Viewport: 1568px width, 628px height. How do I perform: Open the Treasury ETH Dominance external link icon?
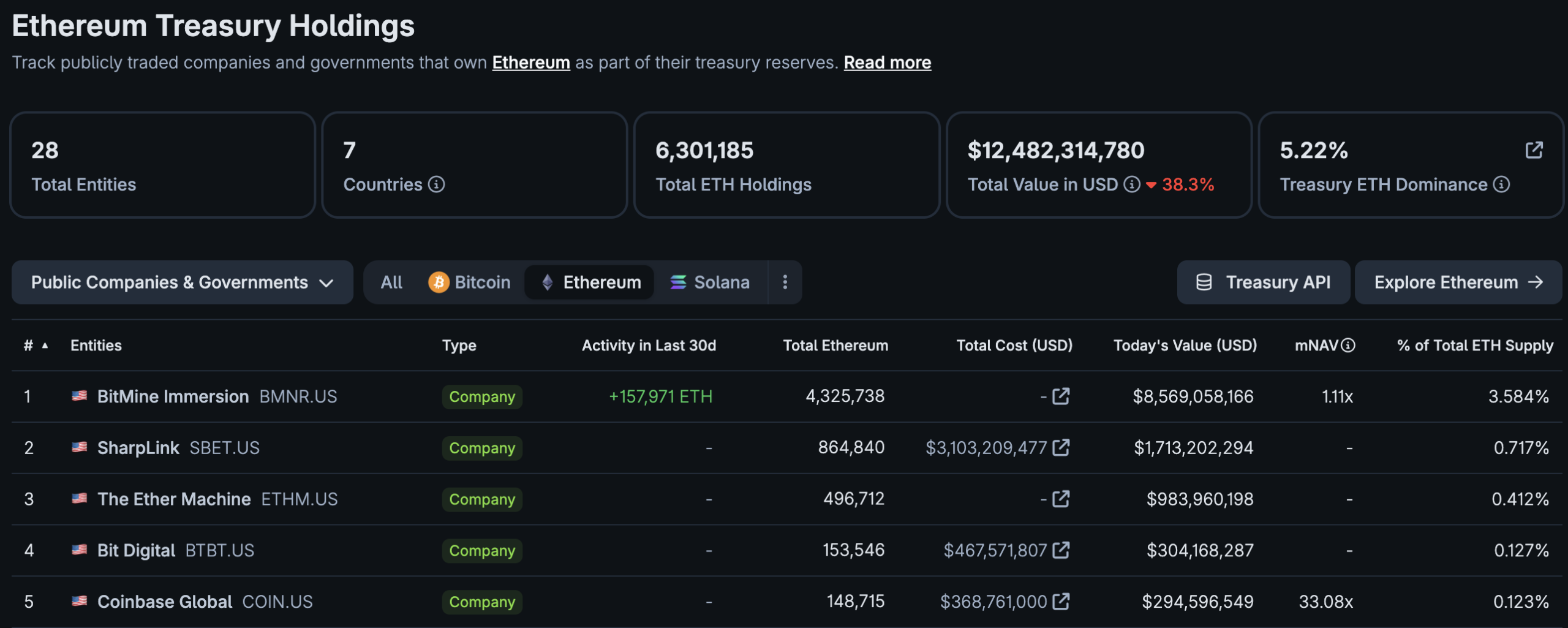1534,150
